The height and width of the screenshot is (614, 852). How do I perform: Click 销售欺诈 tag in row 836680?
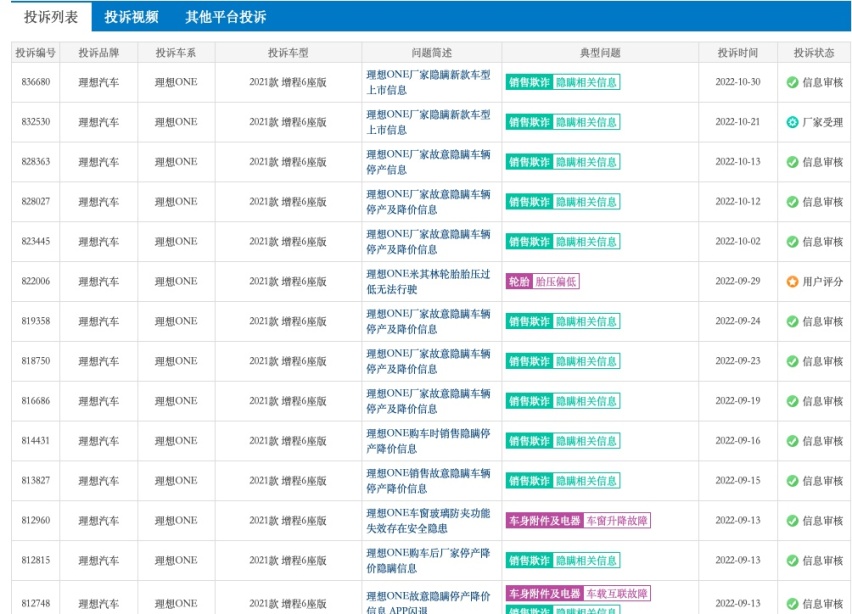pyautogui.click(x=529, y=82)
